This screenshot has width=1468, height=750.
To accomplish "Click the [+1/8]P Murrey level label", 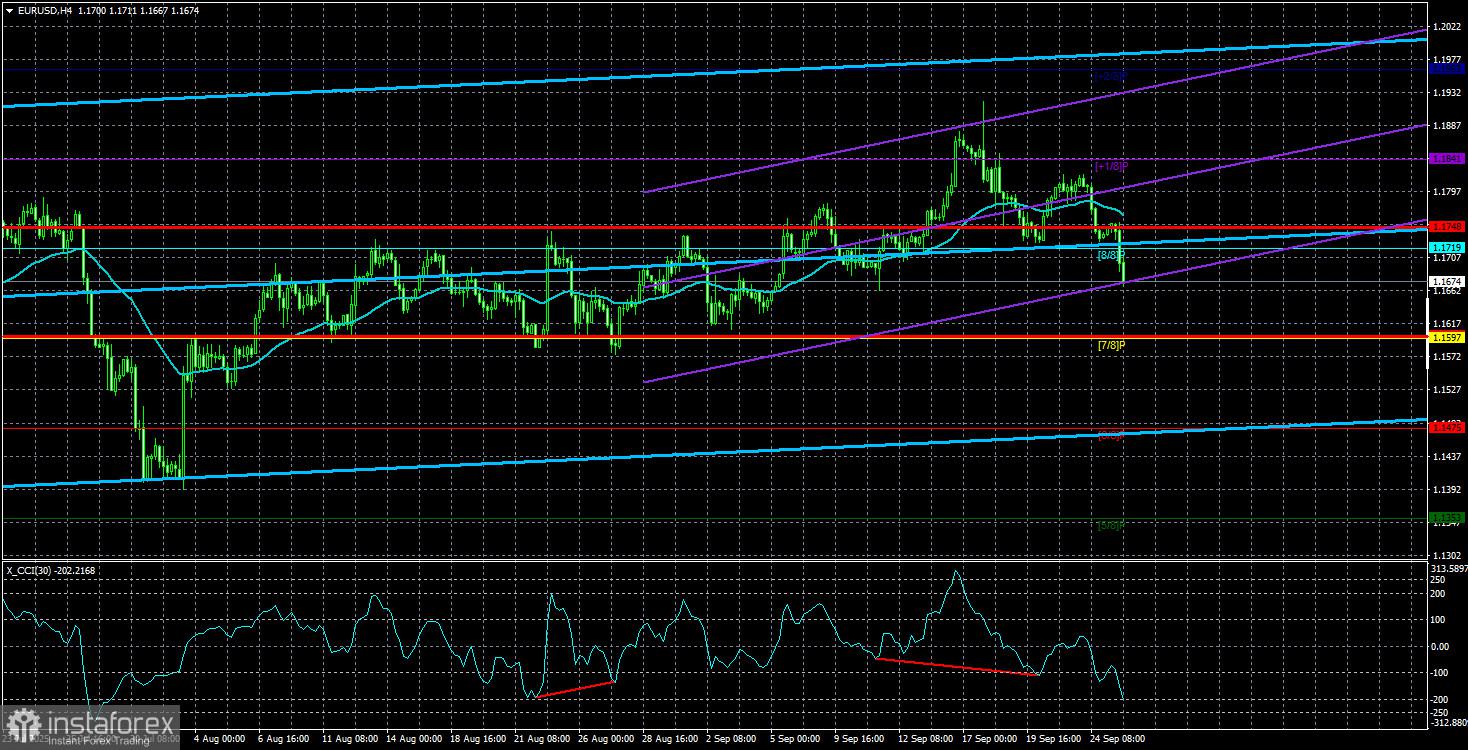I will pyautogui.click(x=1111, y=166).
